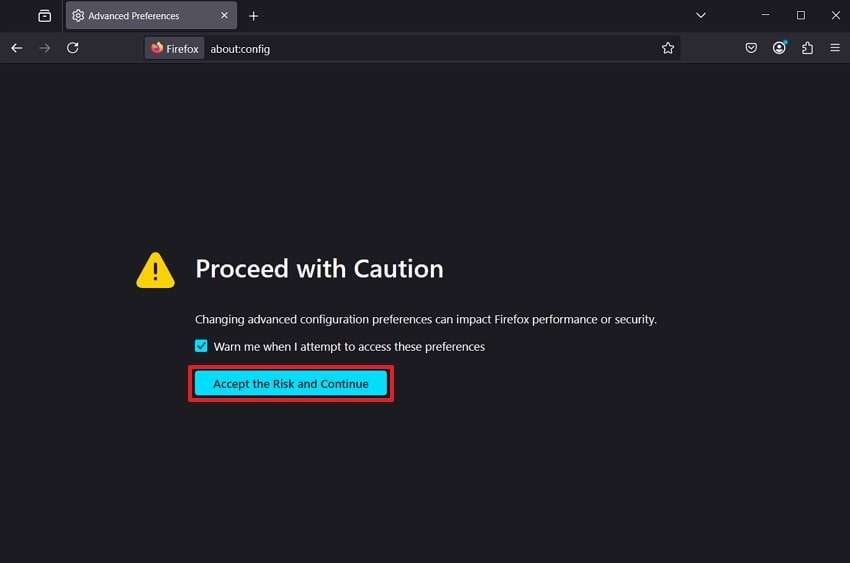Viewport: 850px width, 563px height.
Task: Reload the current page
Action: [72, 48]
